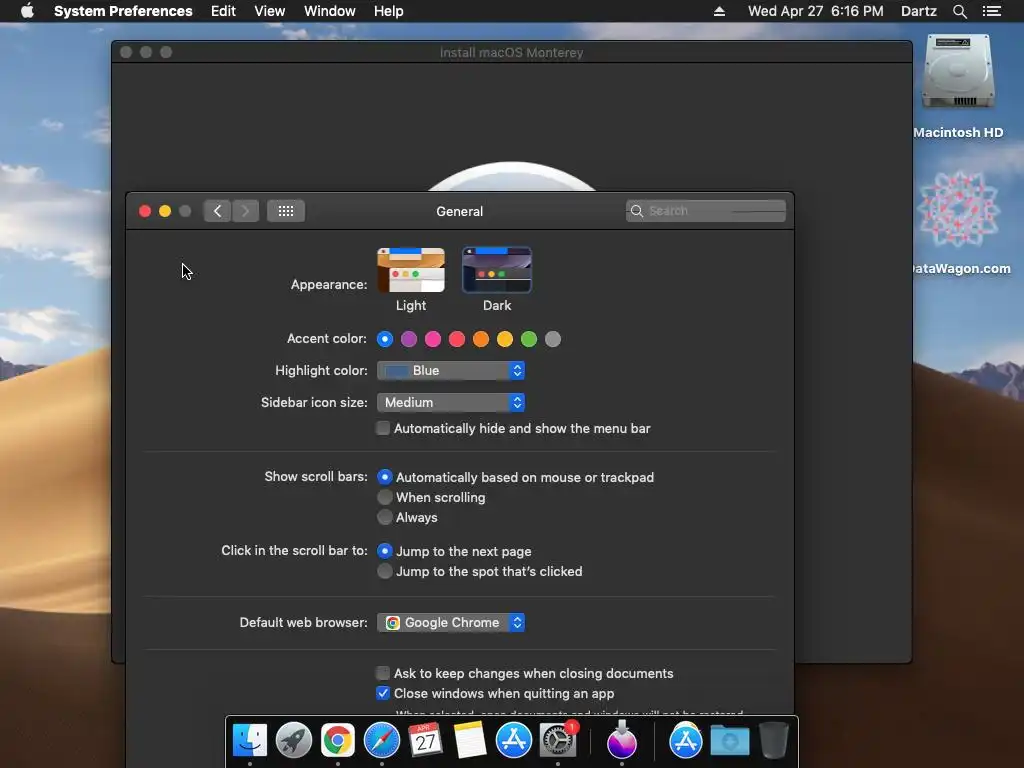Select Jump to the spot that's clicked
1024x768 pixels.
point(385,571)
